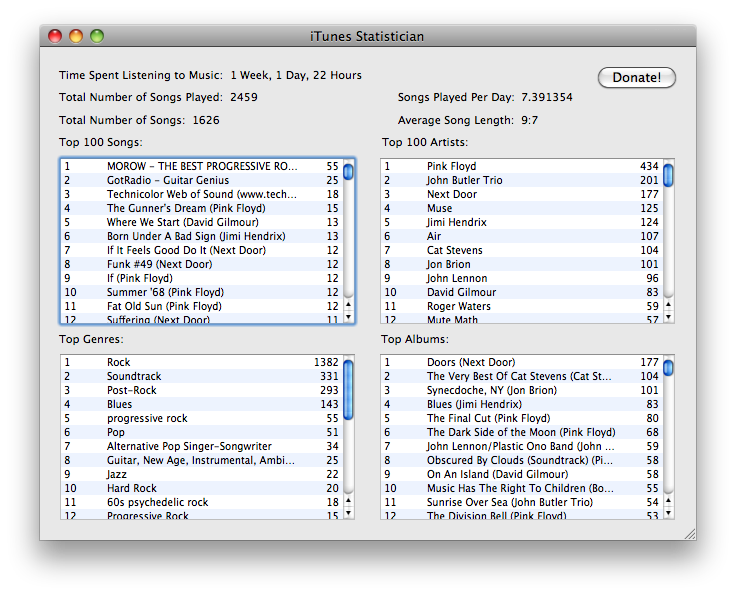
Task: Click Top Genres scrollbar thumb
Action: pos(348,389)
